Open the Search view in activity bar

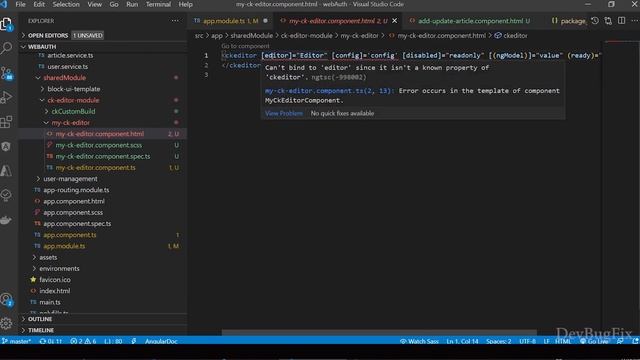click(7, 48)
